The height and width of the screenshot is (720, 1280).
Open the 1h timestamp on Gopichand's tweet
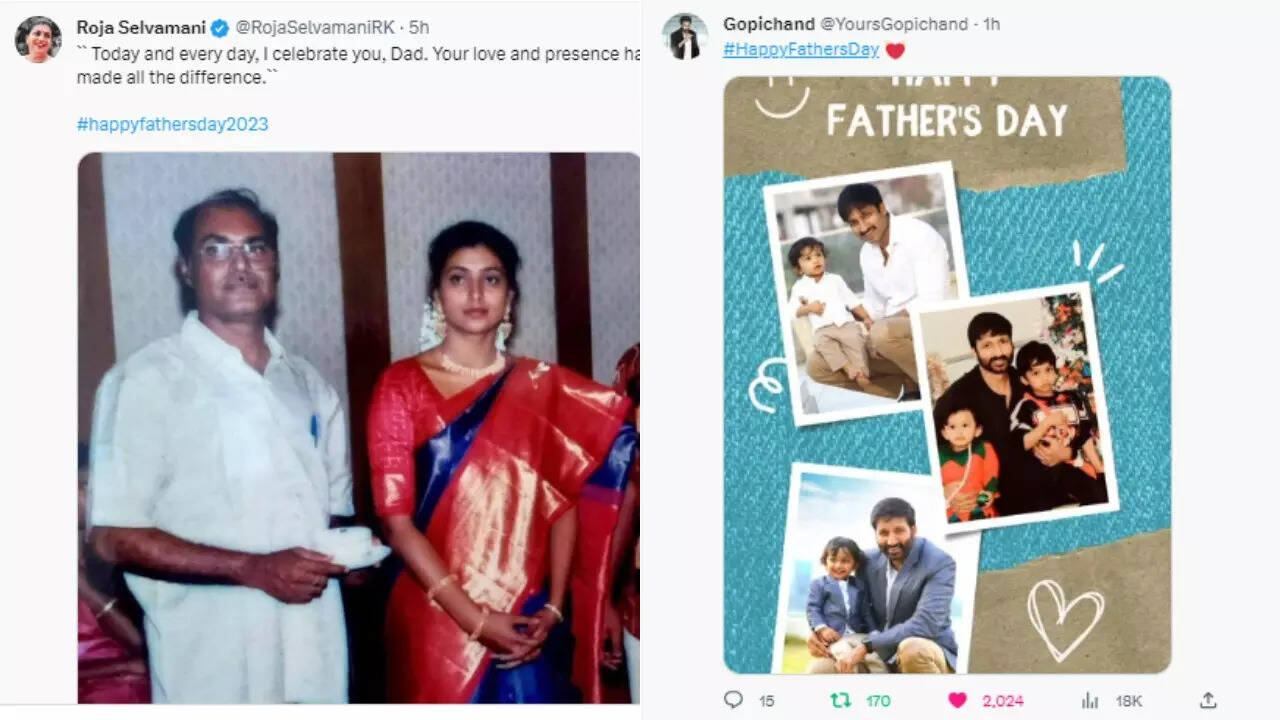pyautogui.click(x=991, y=24)
